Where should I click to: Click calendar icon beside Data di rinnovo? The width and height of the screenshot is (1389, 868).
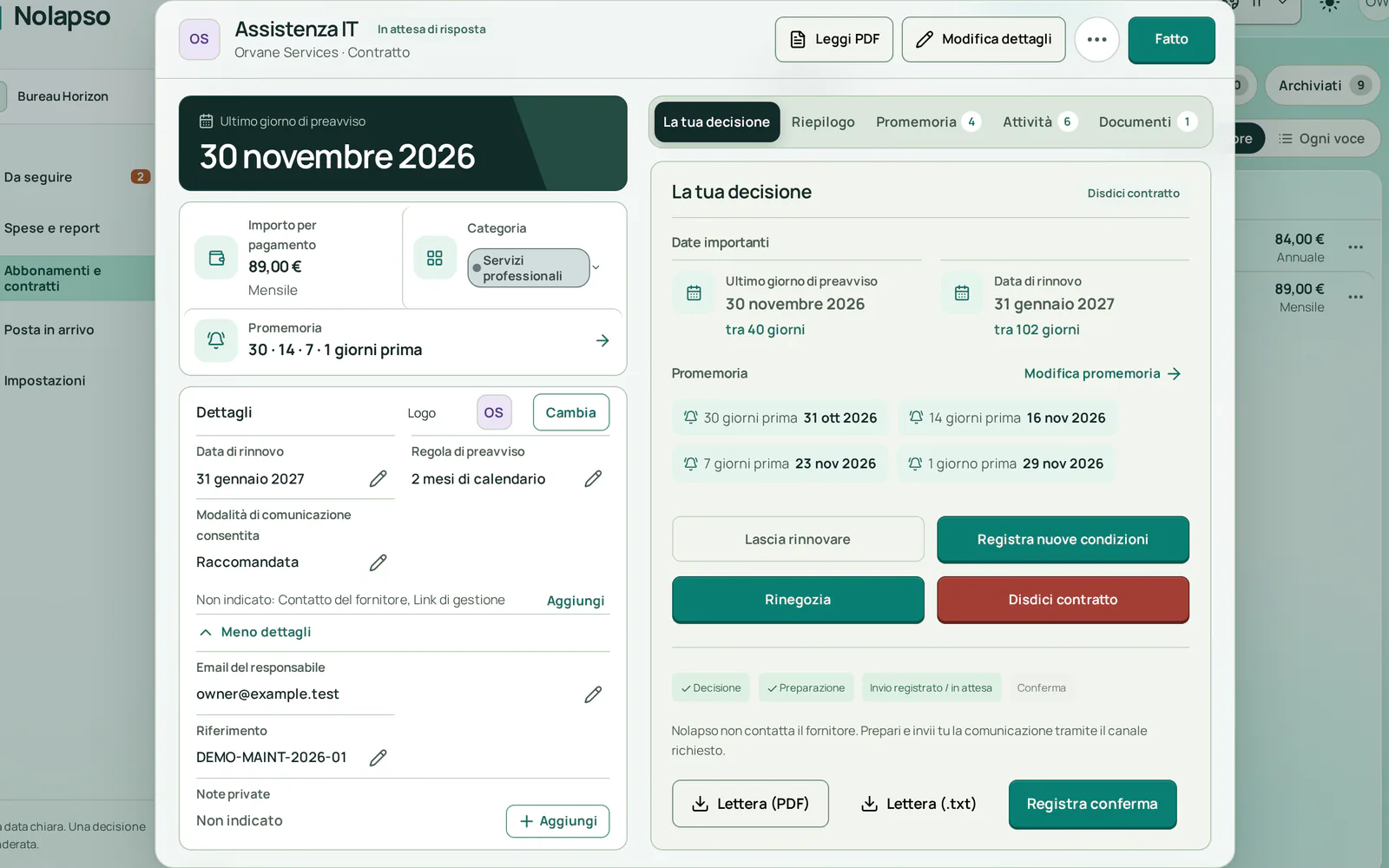(962, 293)
